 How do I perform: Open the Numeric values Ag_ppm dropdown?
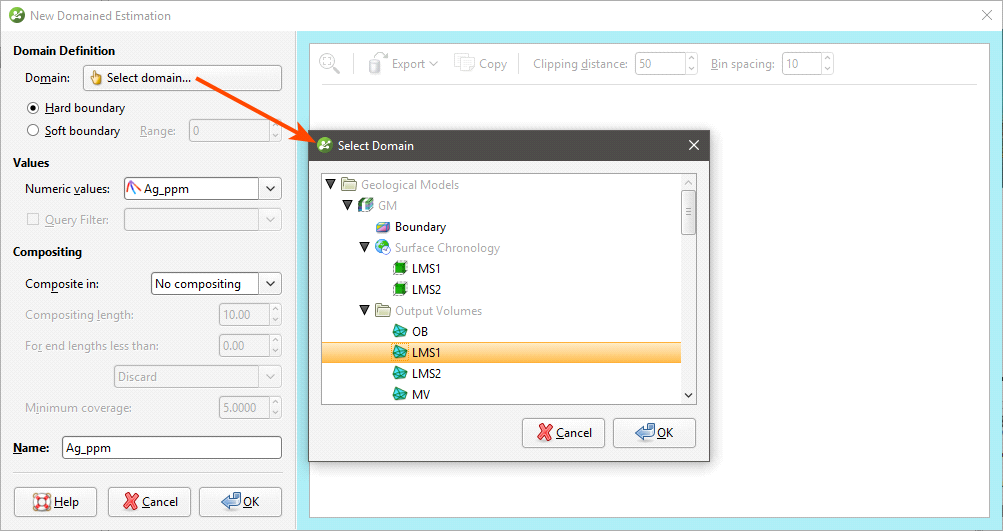pos(271,189)
